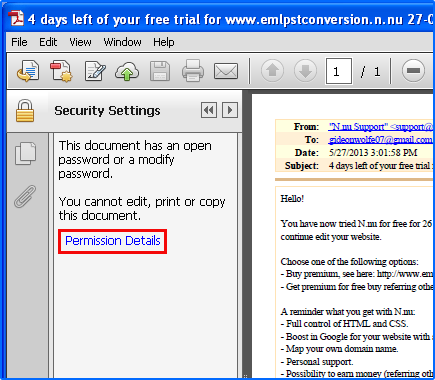
Task: Open the Edit menu
Action: point(48,42)
